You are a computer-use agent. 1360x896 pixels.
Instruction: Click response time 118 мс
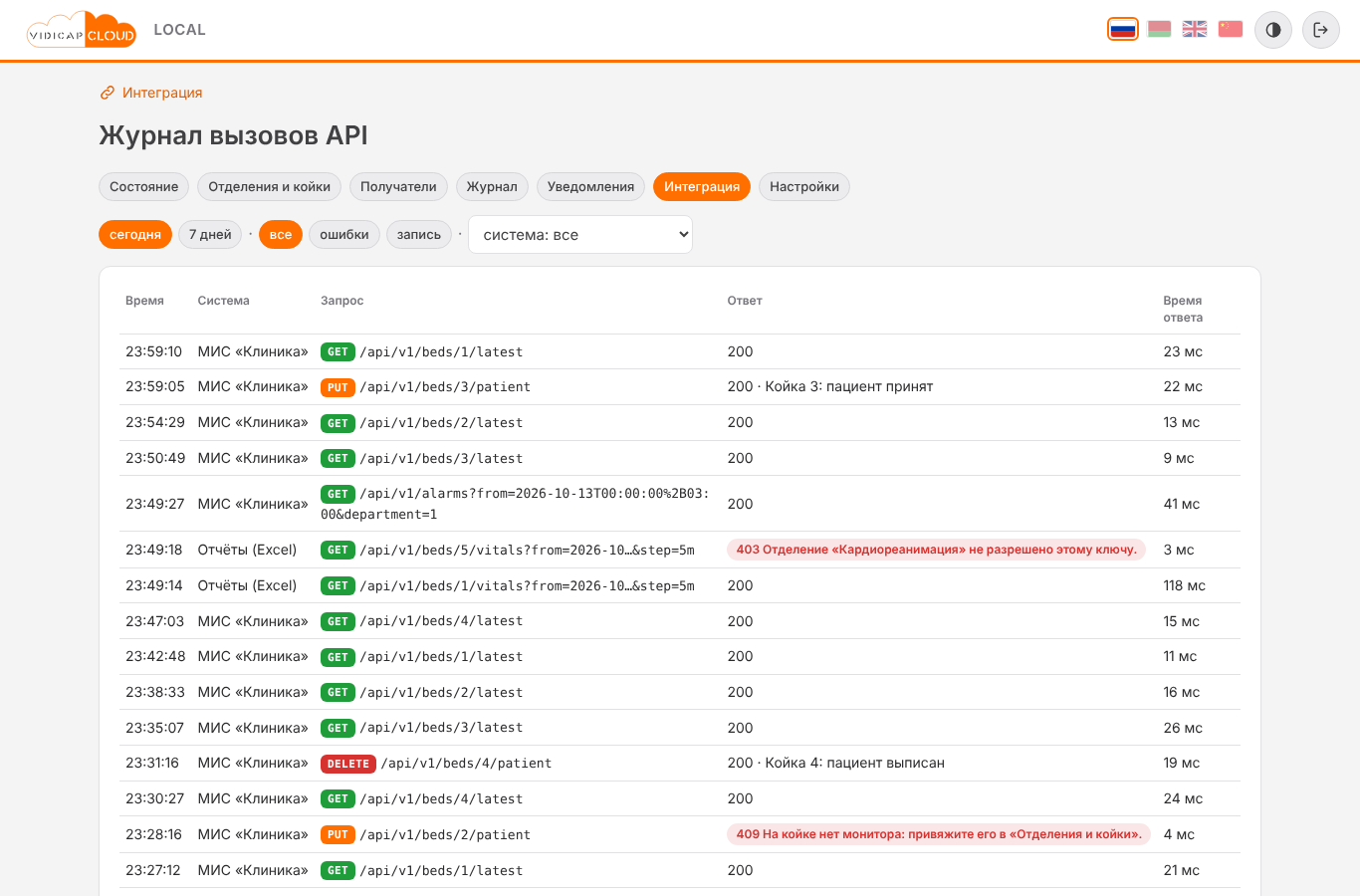tap(1184, 585)
